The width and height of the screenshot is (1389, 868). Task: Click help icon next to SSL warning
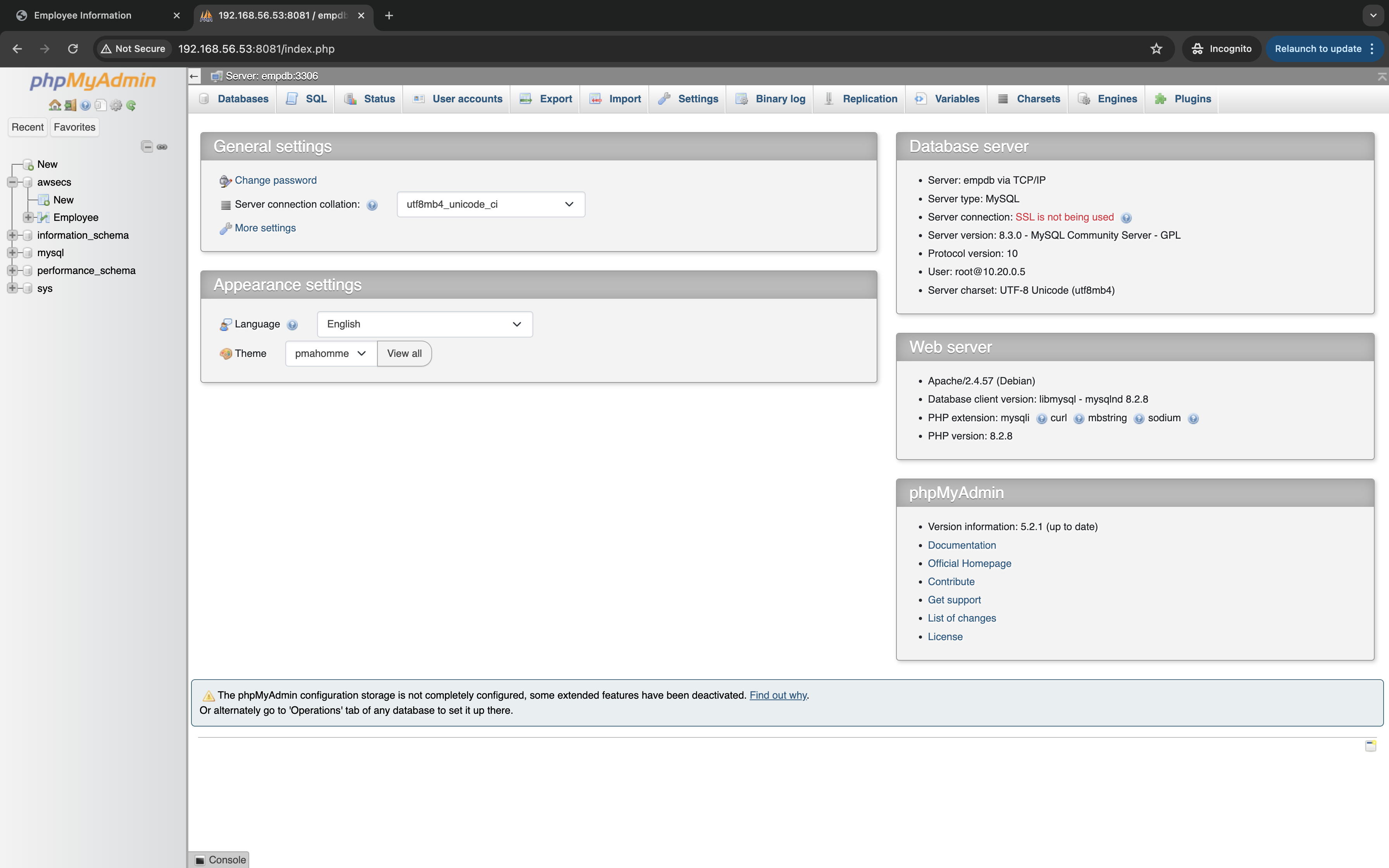pyautogui.click(x=1126, y=217)
